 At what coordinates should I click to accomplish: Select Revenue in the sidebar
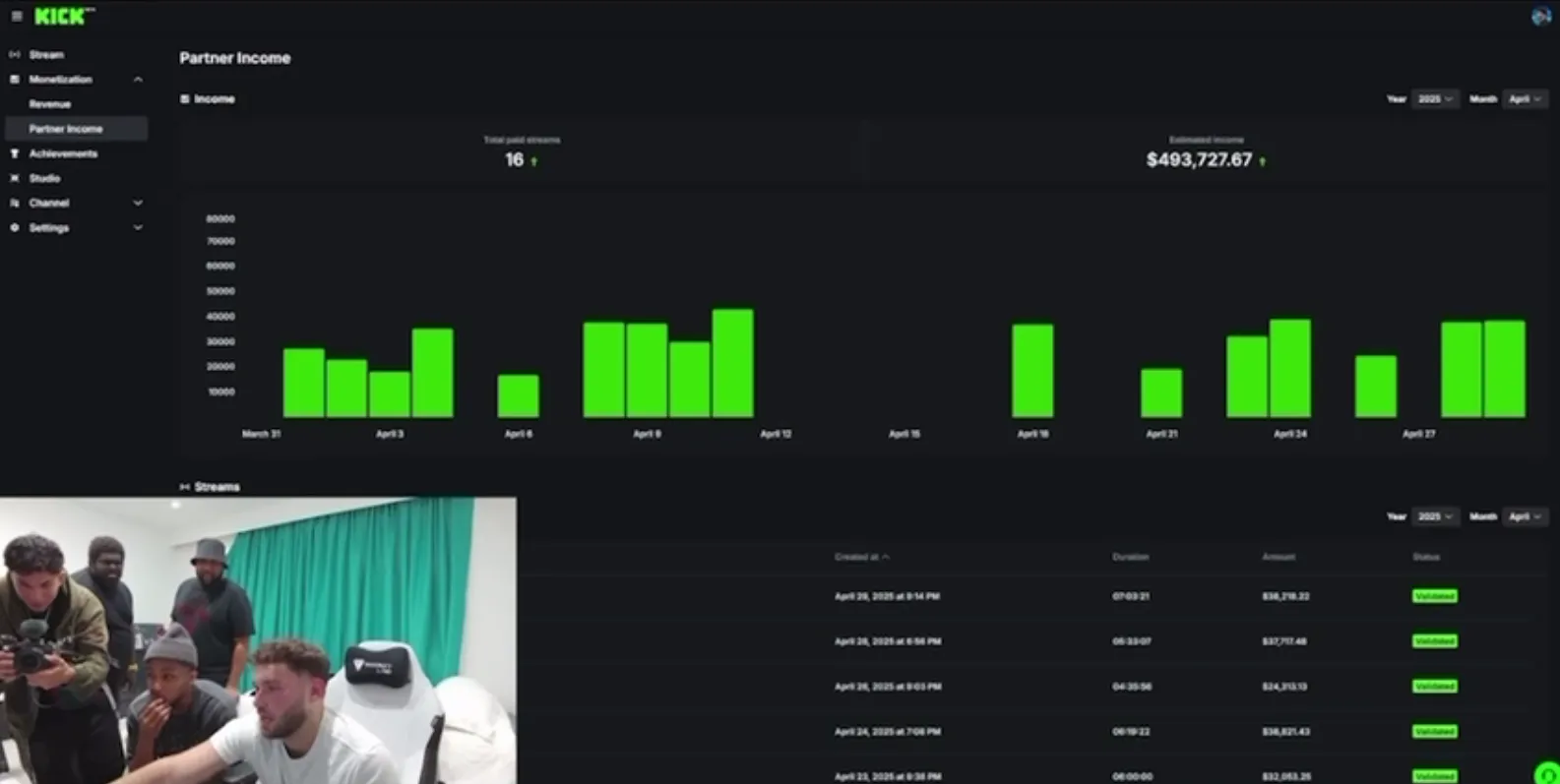coord(50,104)
